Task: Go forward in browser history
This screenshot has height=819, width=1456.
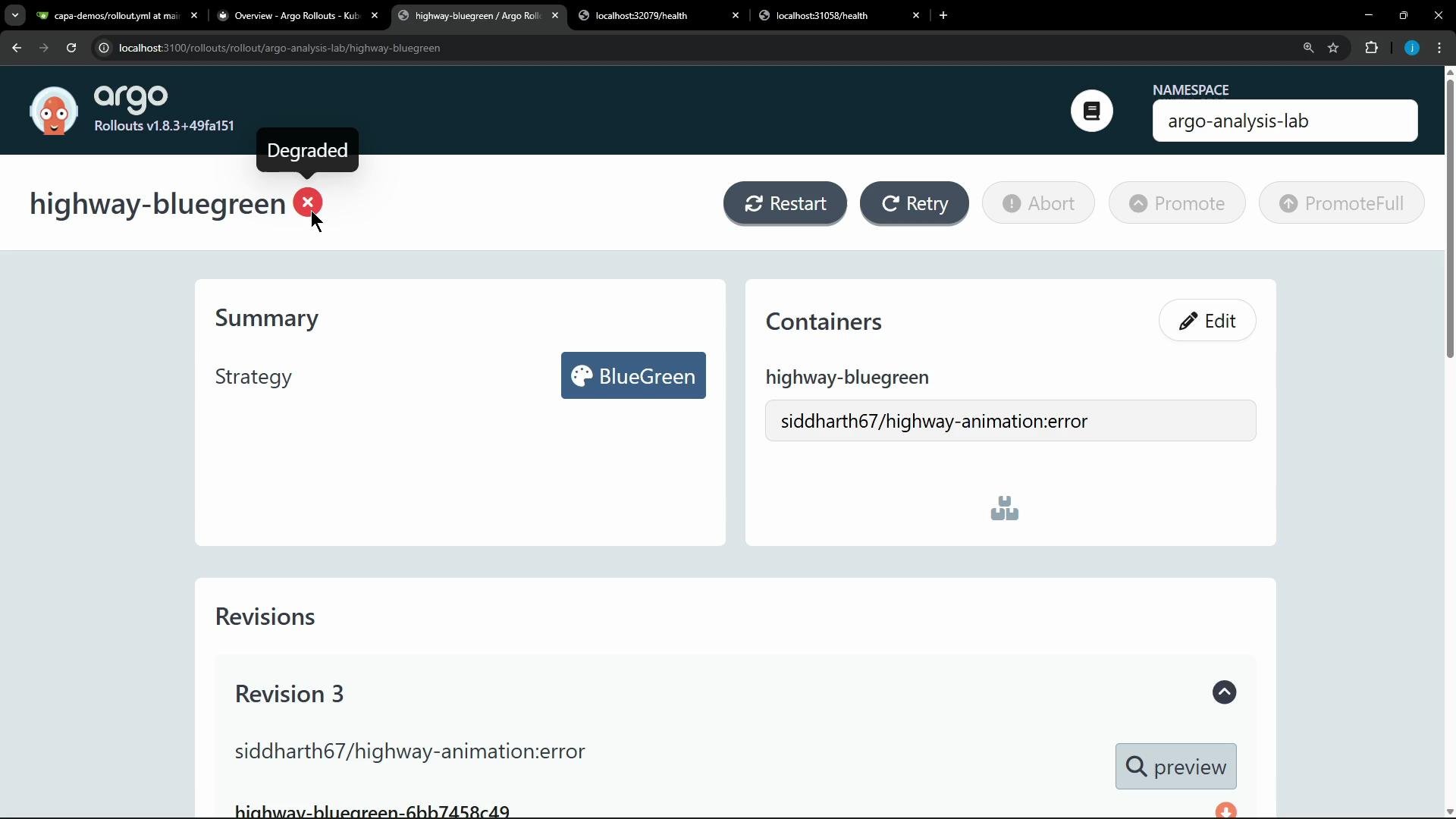Action: 44,48
